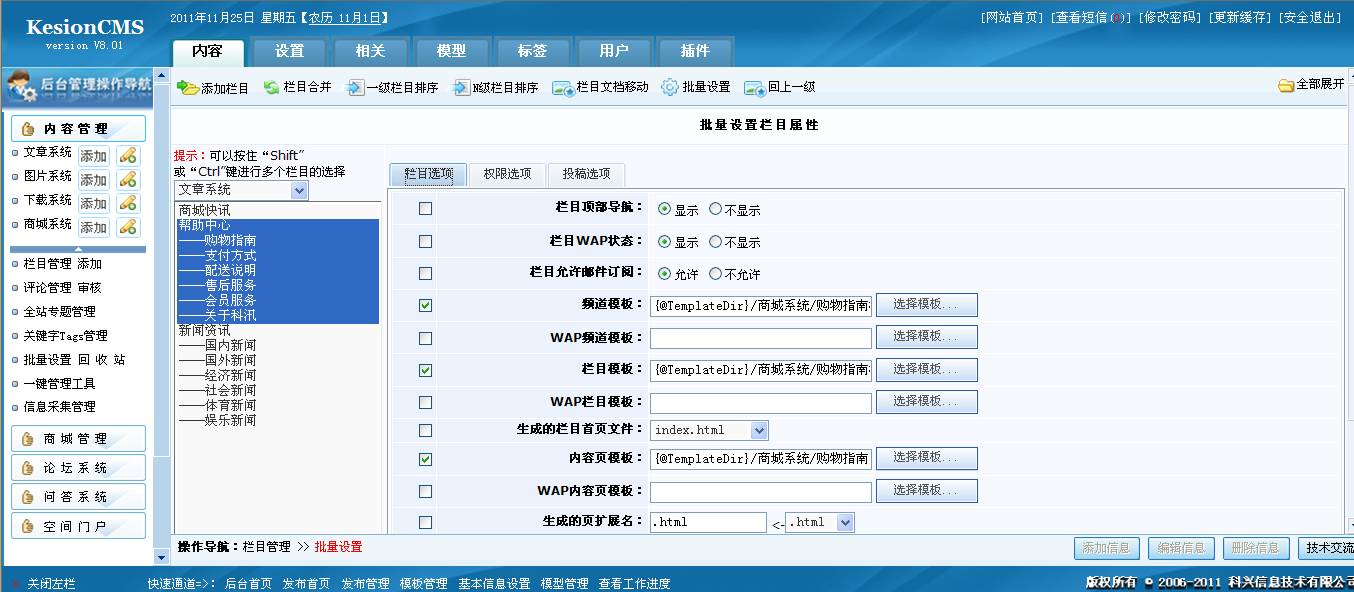Open 一级栏目排序 sorting tool
The height and width of the screenshot is (592, 1354).
[355, 88]
